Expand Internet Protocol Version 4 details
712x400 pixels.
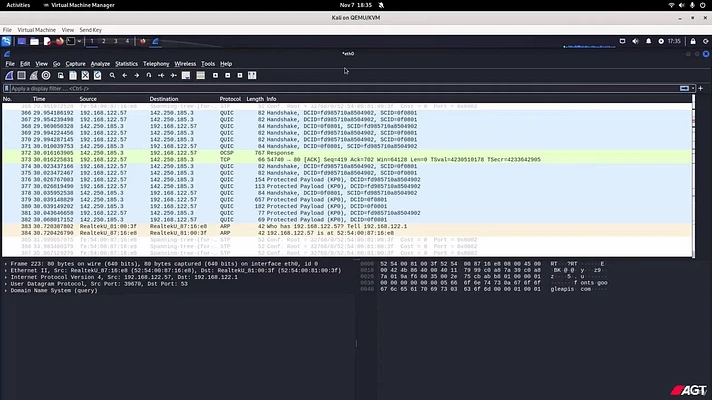click(x=6, y=277)
